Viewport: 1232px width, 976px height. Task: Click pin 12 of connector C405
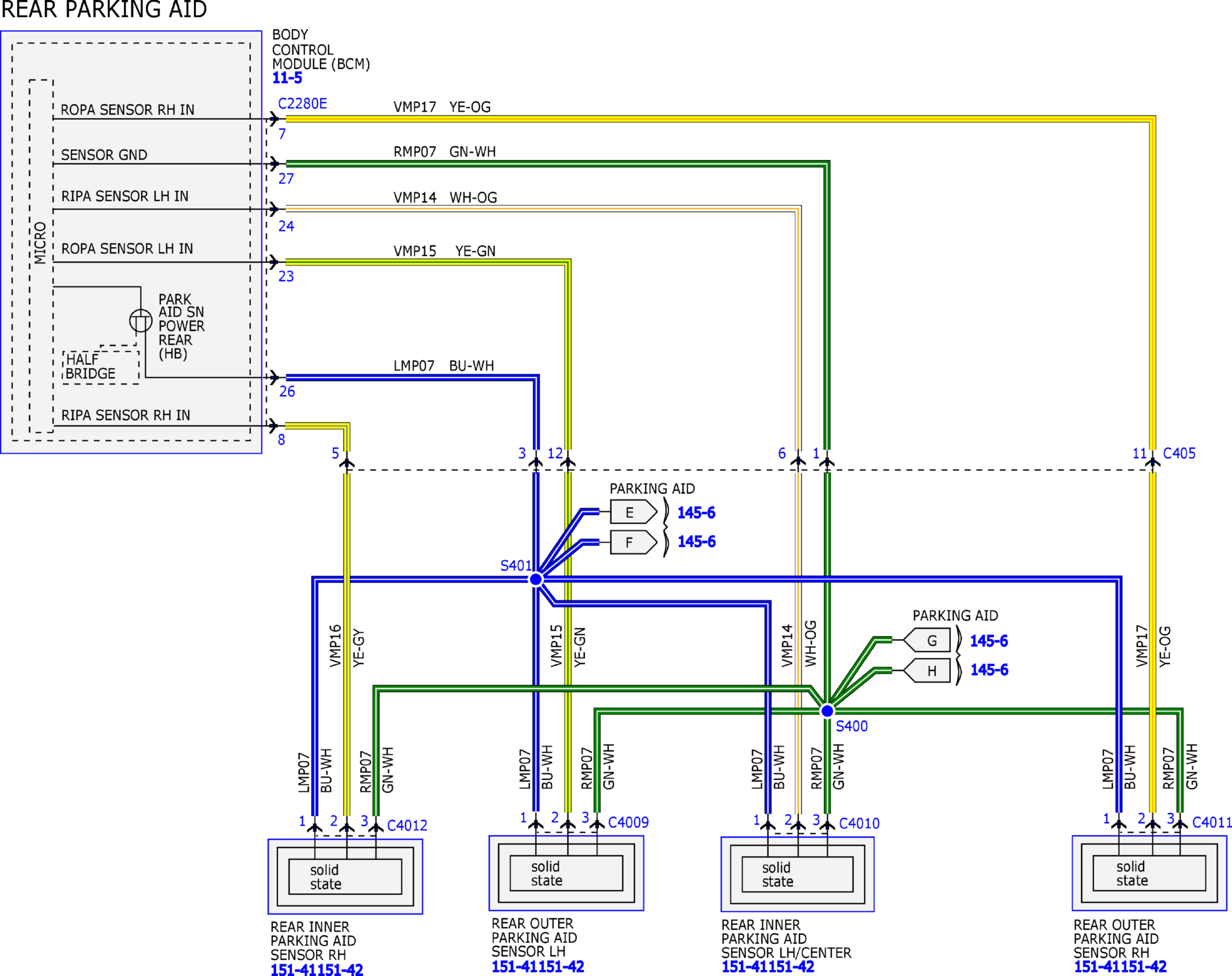coord(555,453)
